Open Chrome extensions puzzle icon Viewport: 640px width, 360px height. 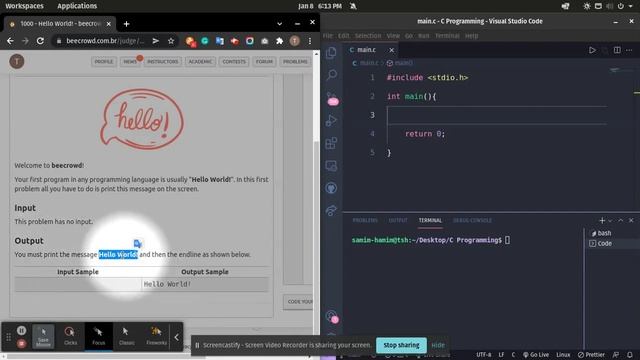coord(280,41)
